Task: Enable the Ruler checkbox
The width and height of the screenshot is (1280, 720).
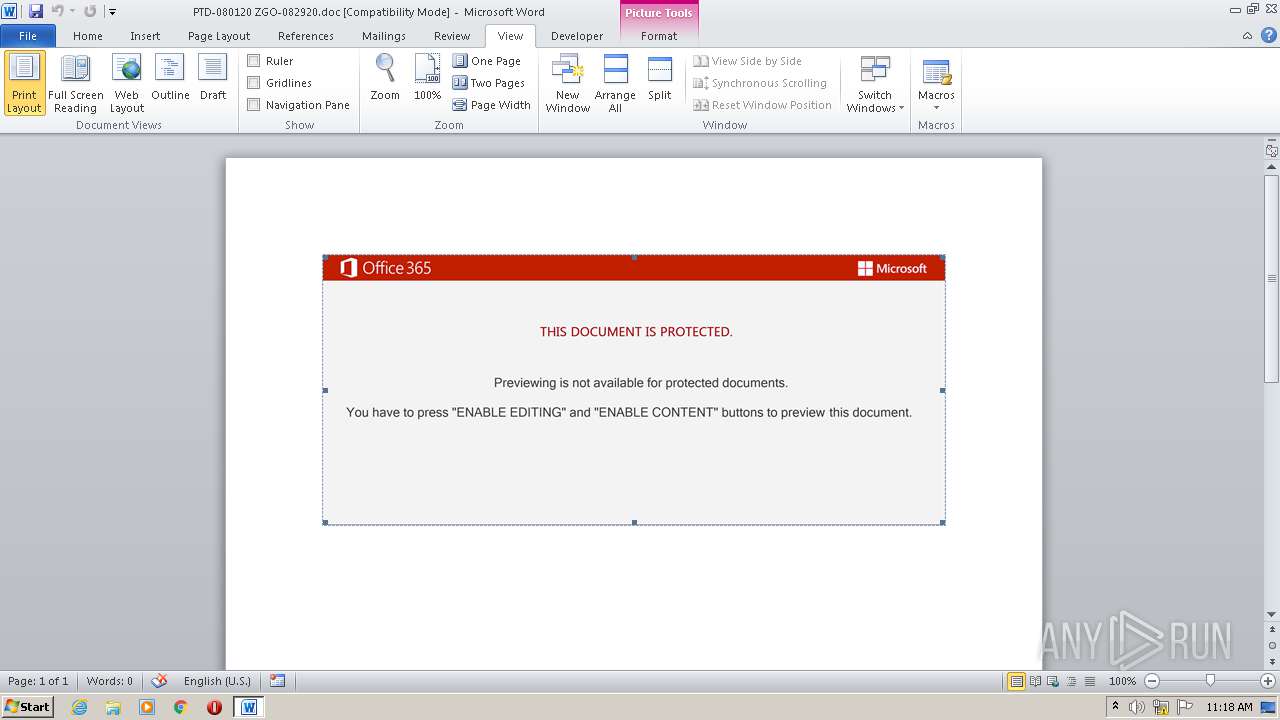Action: [254, 61]
